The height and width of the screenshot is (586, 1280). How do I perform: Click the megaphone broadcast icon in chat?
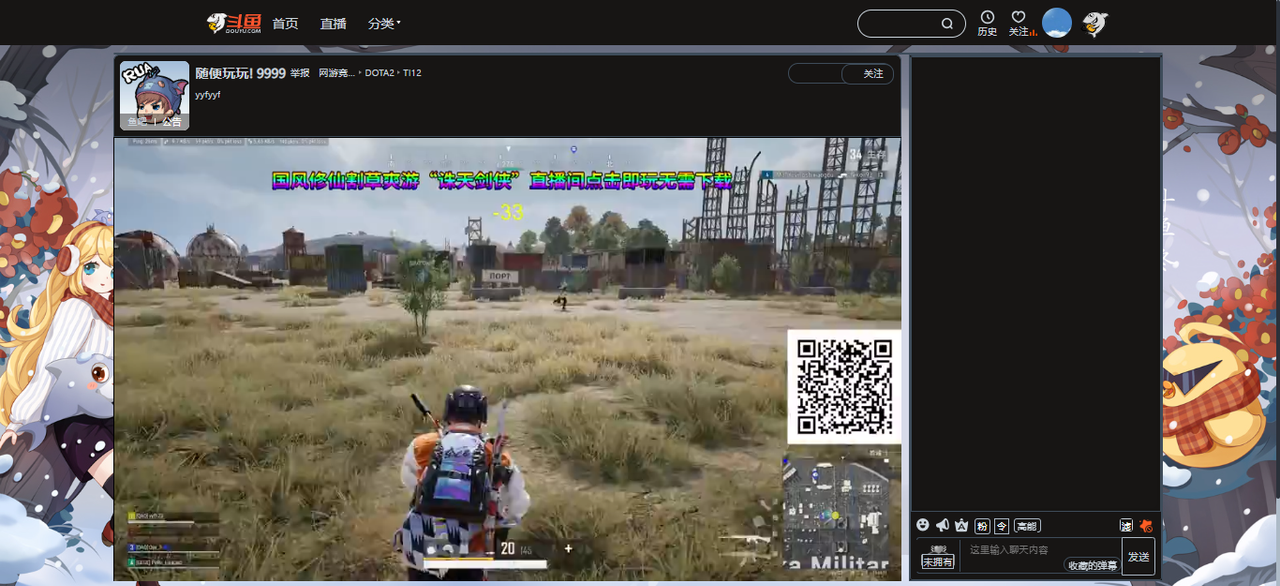[942, 525]
